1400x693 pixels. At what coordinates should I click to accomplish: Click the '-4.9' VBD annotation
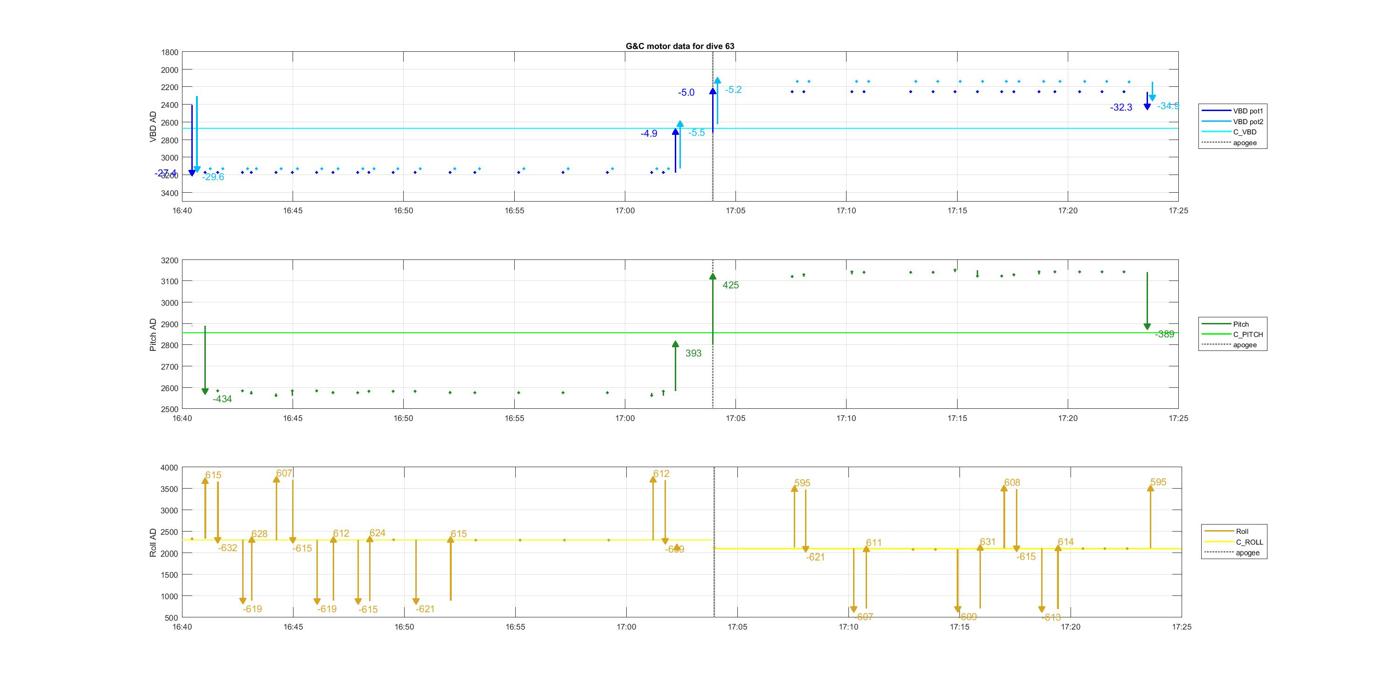tap(649, 133)
